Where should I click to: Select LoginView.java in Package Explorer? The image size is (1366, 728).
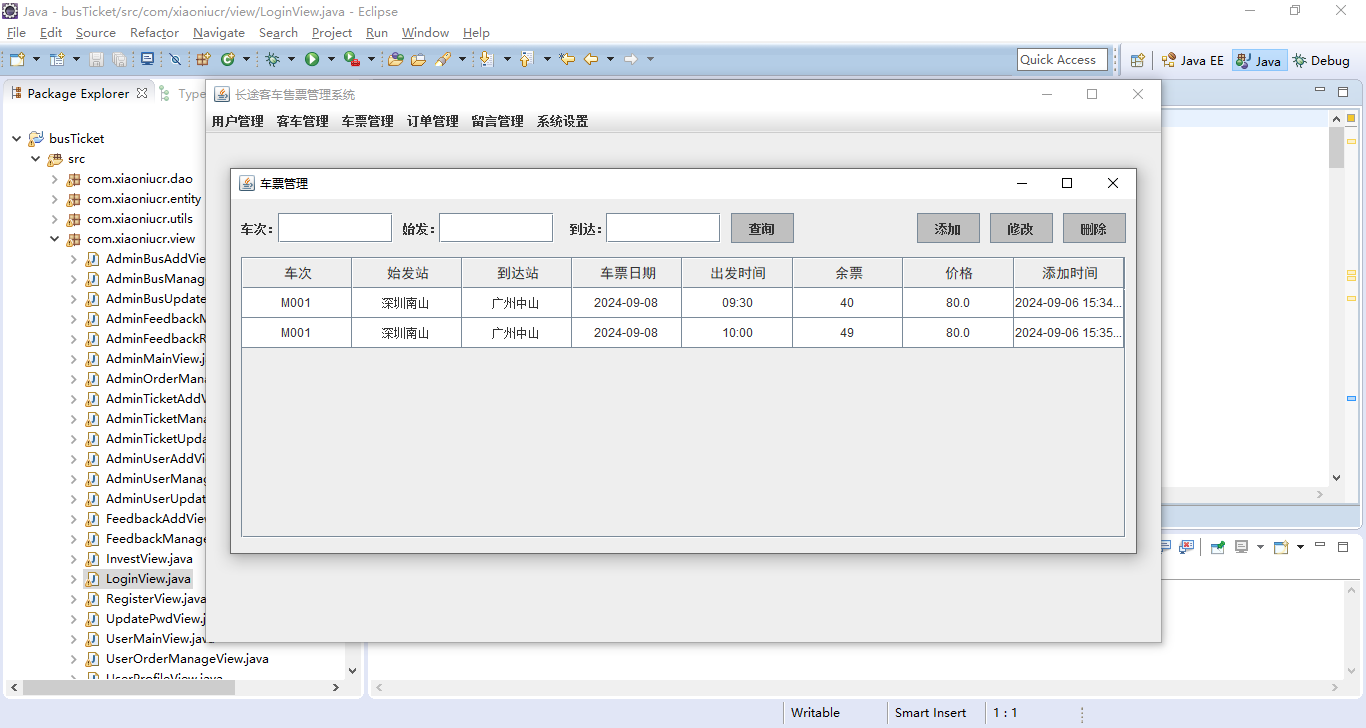[148, 579]
